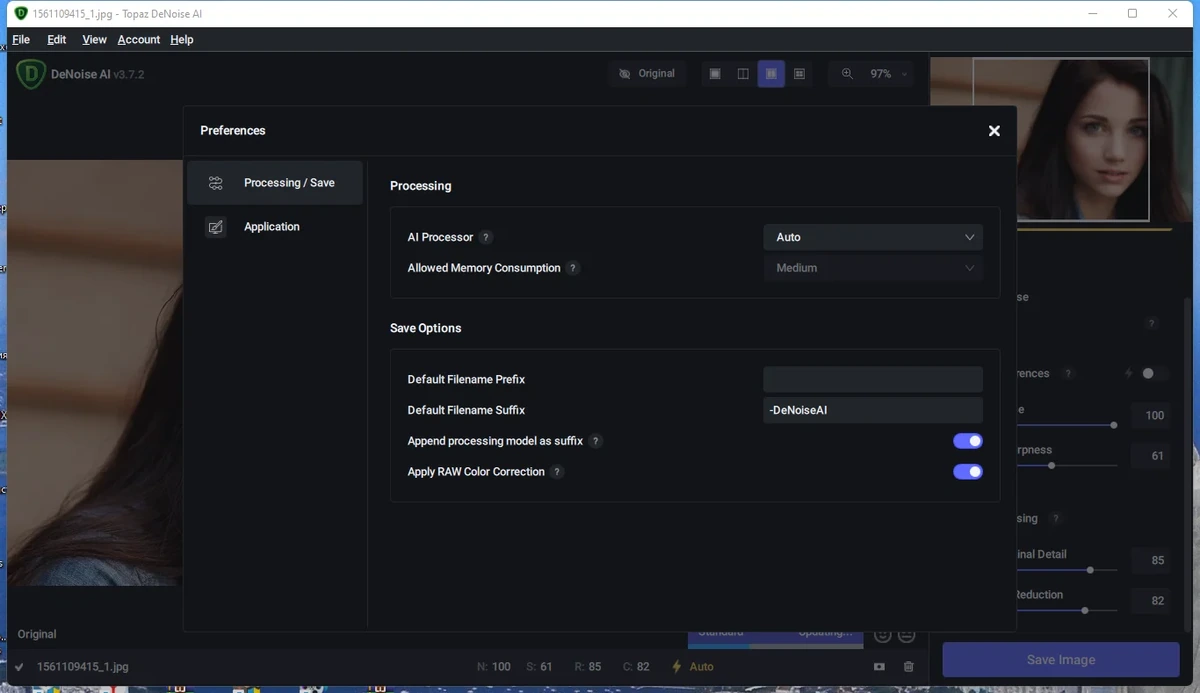1200x693 pixels.
Task: Click help icon for Allowed Memory Consumption
Action: (573, 268)
